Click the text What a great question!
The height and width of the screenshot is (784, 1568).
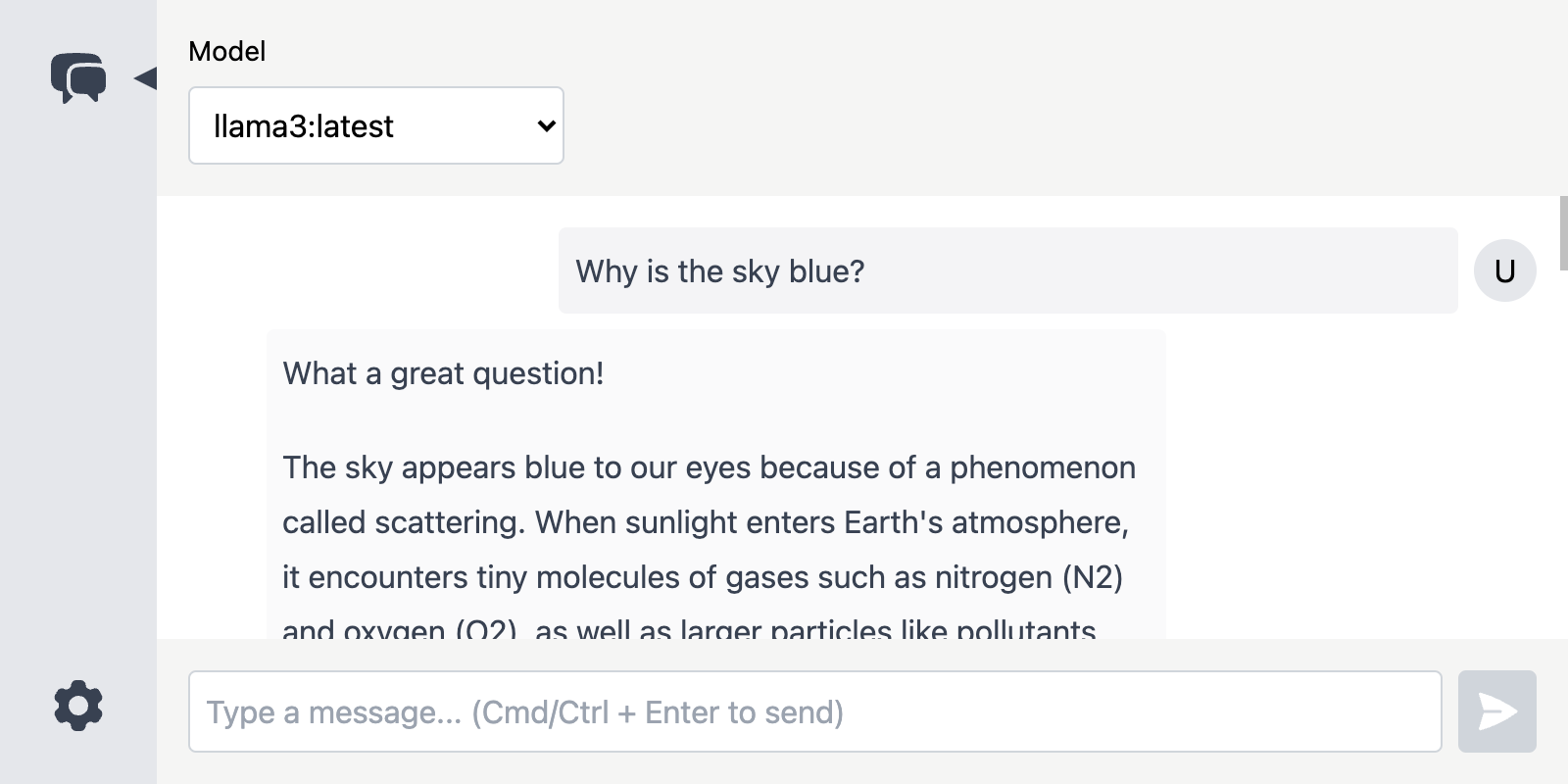tap(443, 373)
